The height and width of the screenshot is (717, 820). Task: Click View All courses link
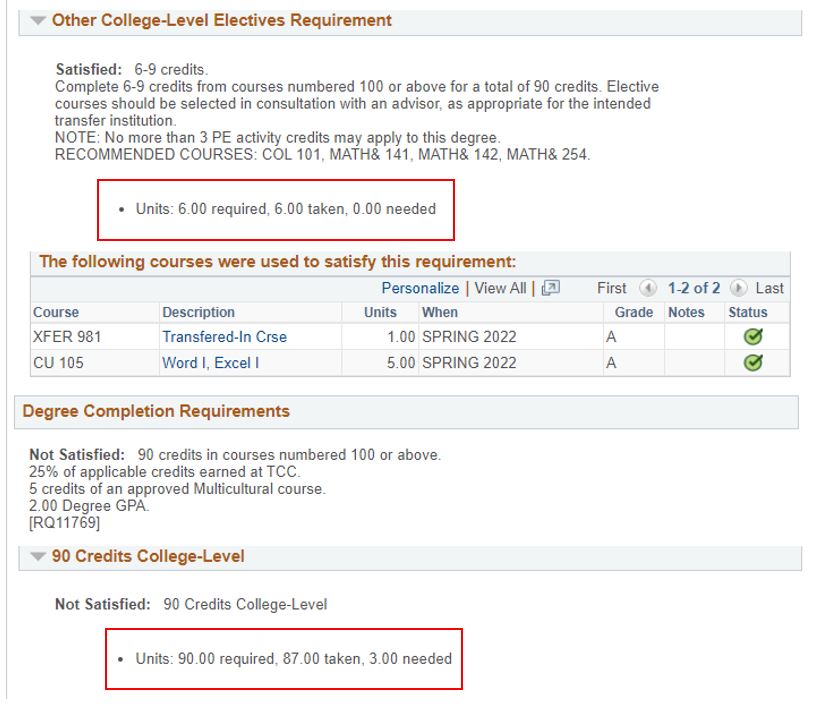coord(500,288)
